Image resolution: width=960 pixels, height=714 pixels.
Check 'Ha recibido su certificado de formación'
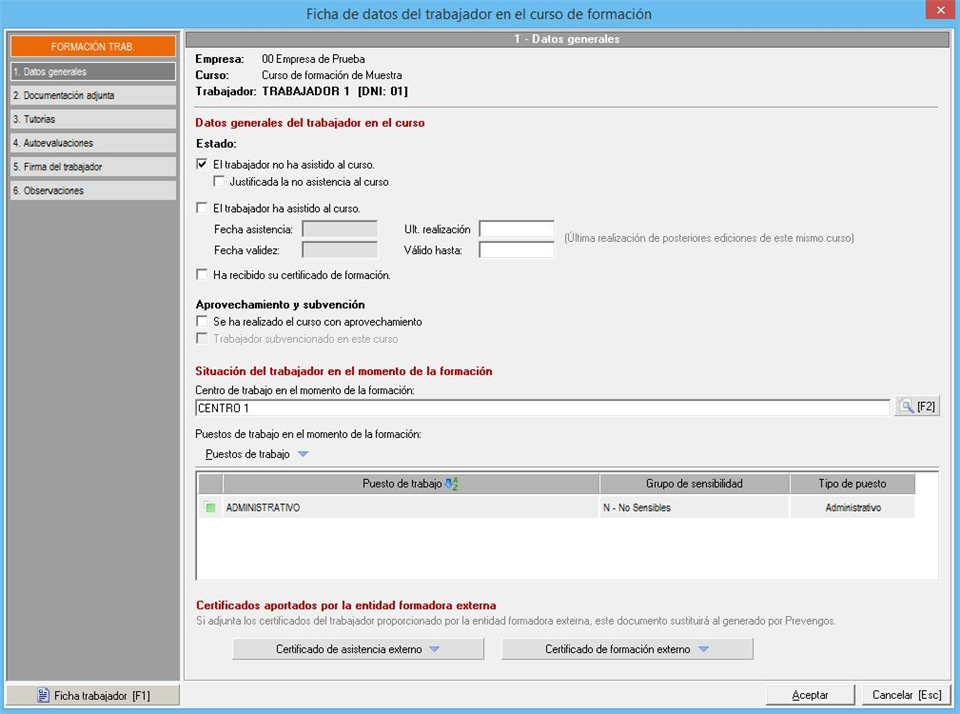(x=201, y=274)
